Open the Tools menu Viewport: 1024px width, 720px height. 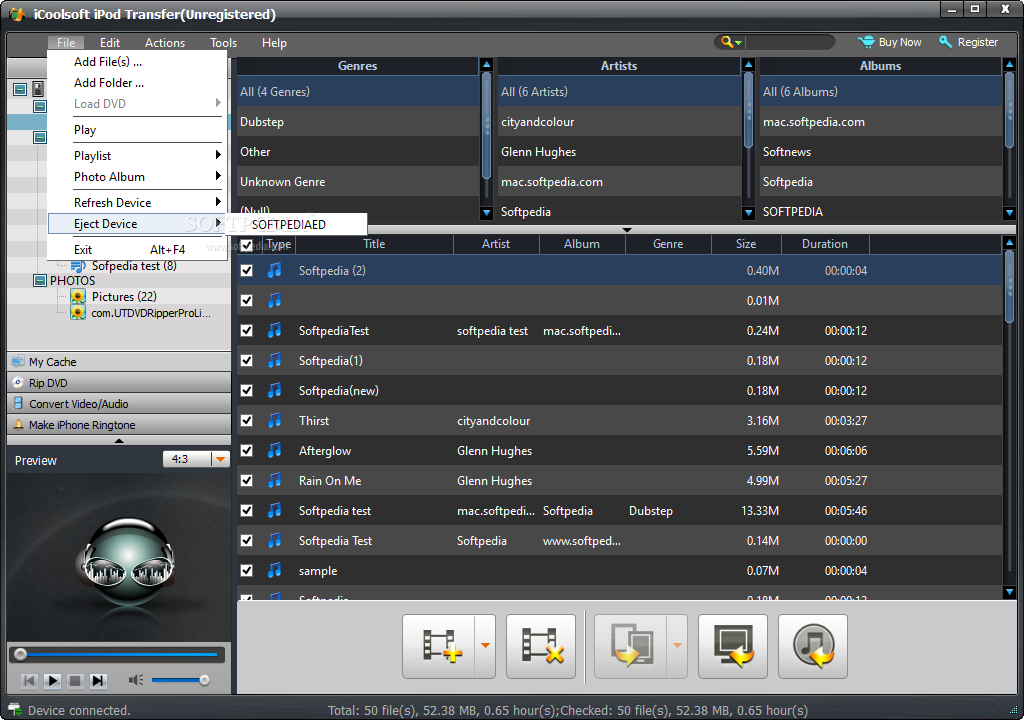pos(223,42)
